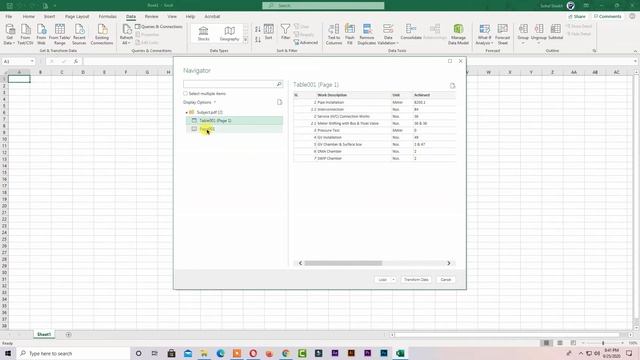The height and width of the screenshot is (360, 640).
Task: Launch Text to Columns wizard
Action: pyautogui.click(x=334, y=34)
